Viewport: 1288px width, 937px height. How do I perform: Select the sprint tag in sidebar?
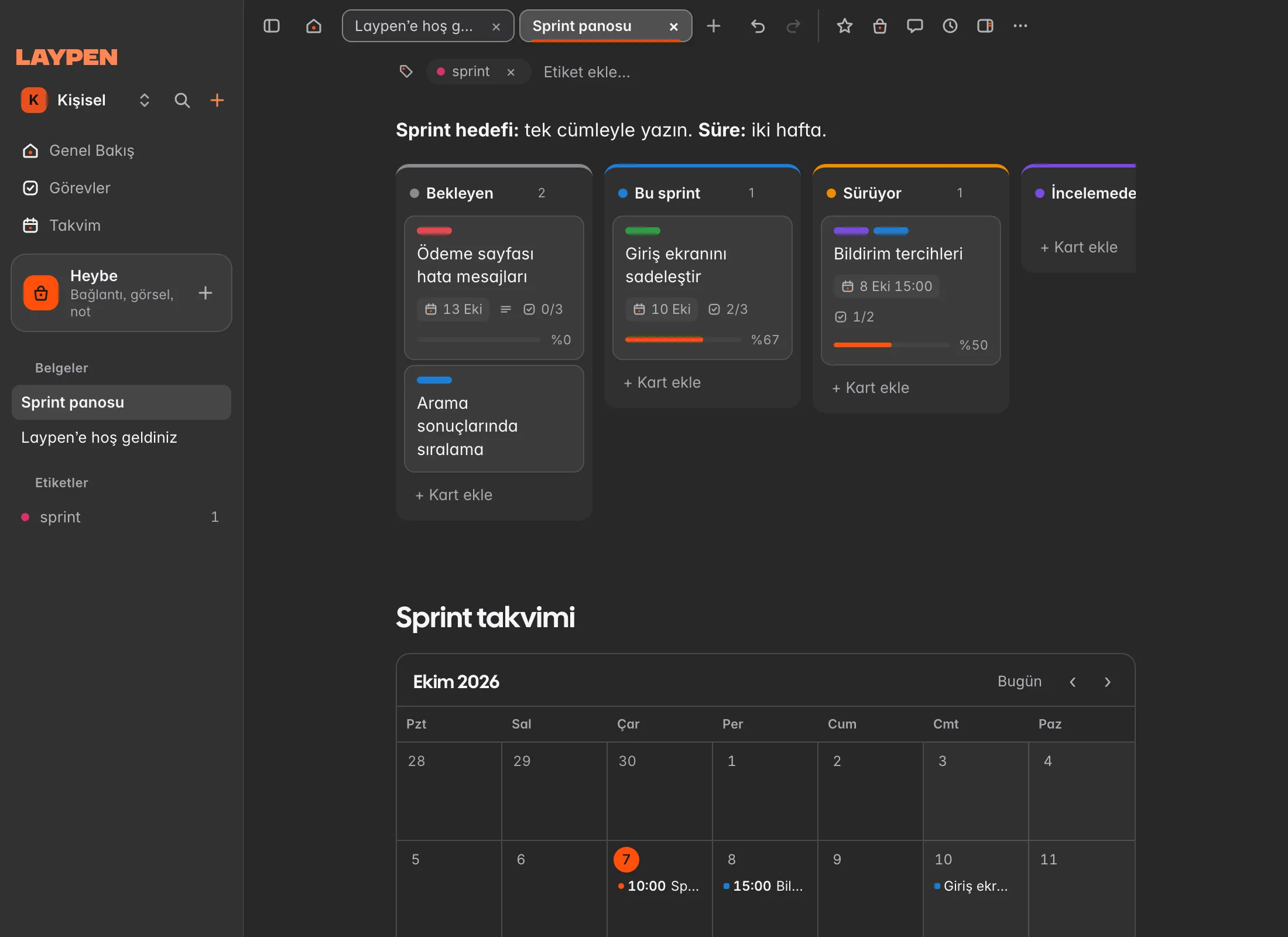tap(121, 517)
